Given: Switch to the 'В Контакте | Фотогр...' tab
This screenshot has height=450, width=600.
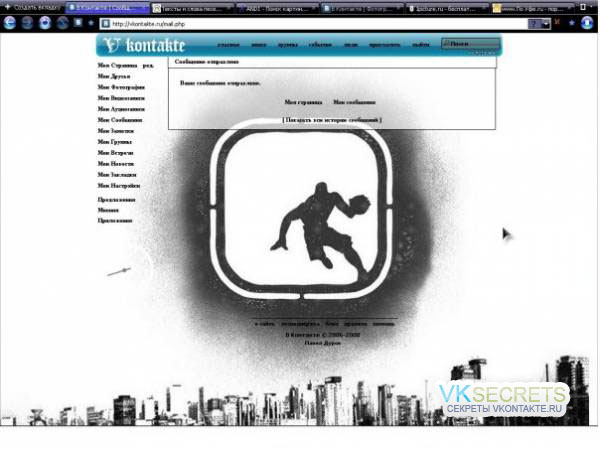Looking at the screenshot, I should [x=362, y=8].
